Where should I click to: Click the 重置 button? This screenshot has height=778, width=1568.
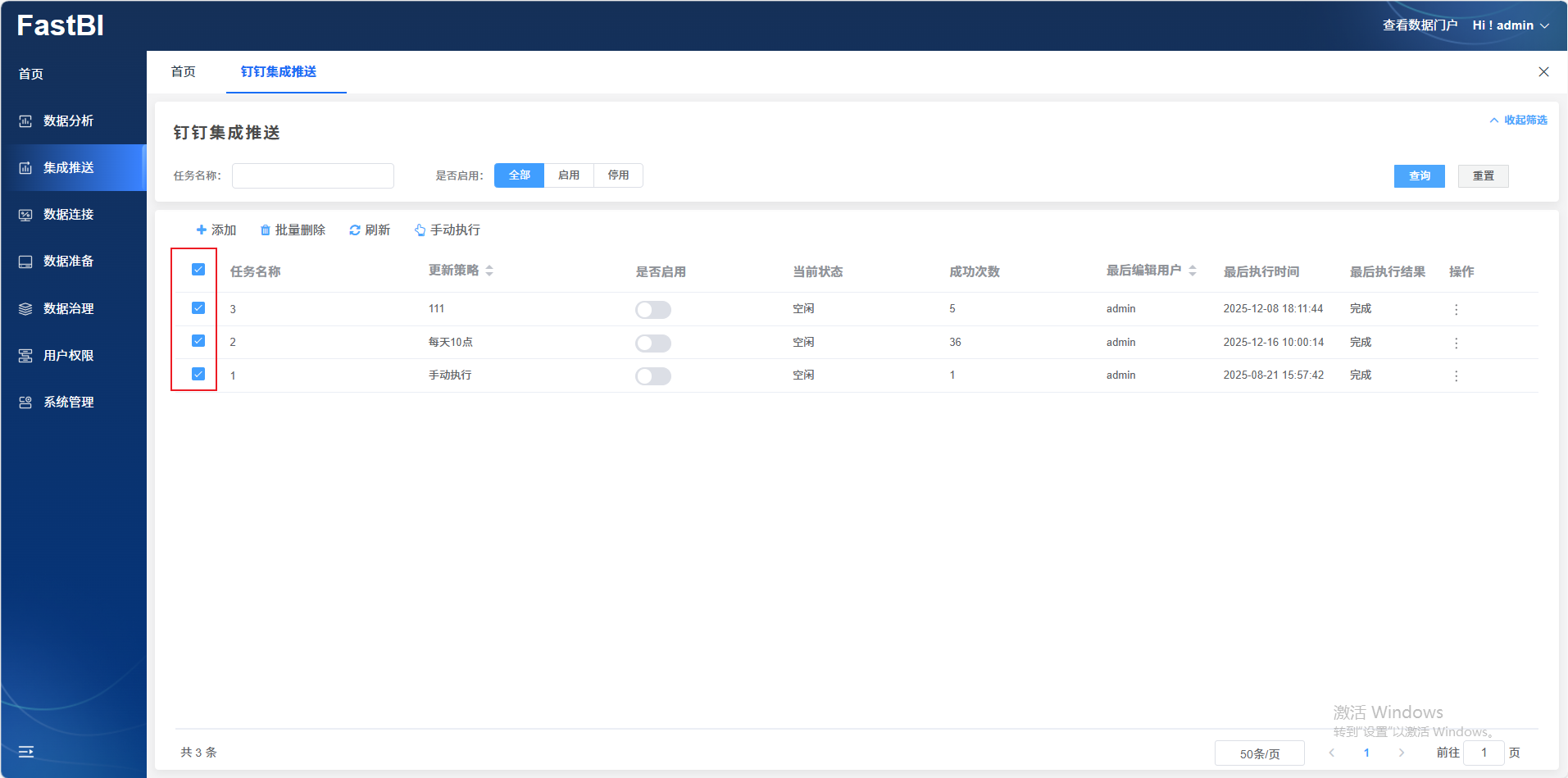(x=1483, y=176)
